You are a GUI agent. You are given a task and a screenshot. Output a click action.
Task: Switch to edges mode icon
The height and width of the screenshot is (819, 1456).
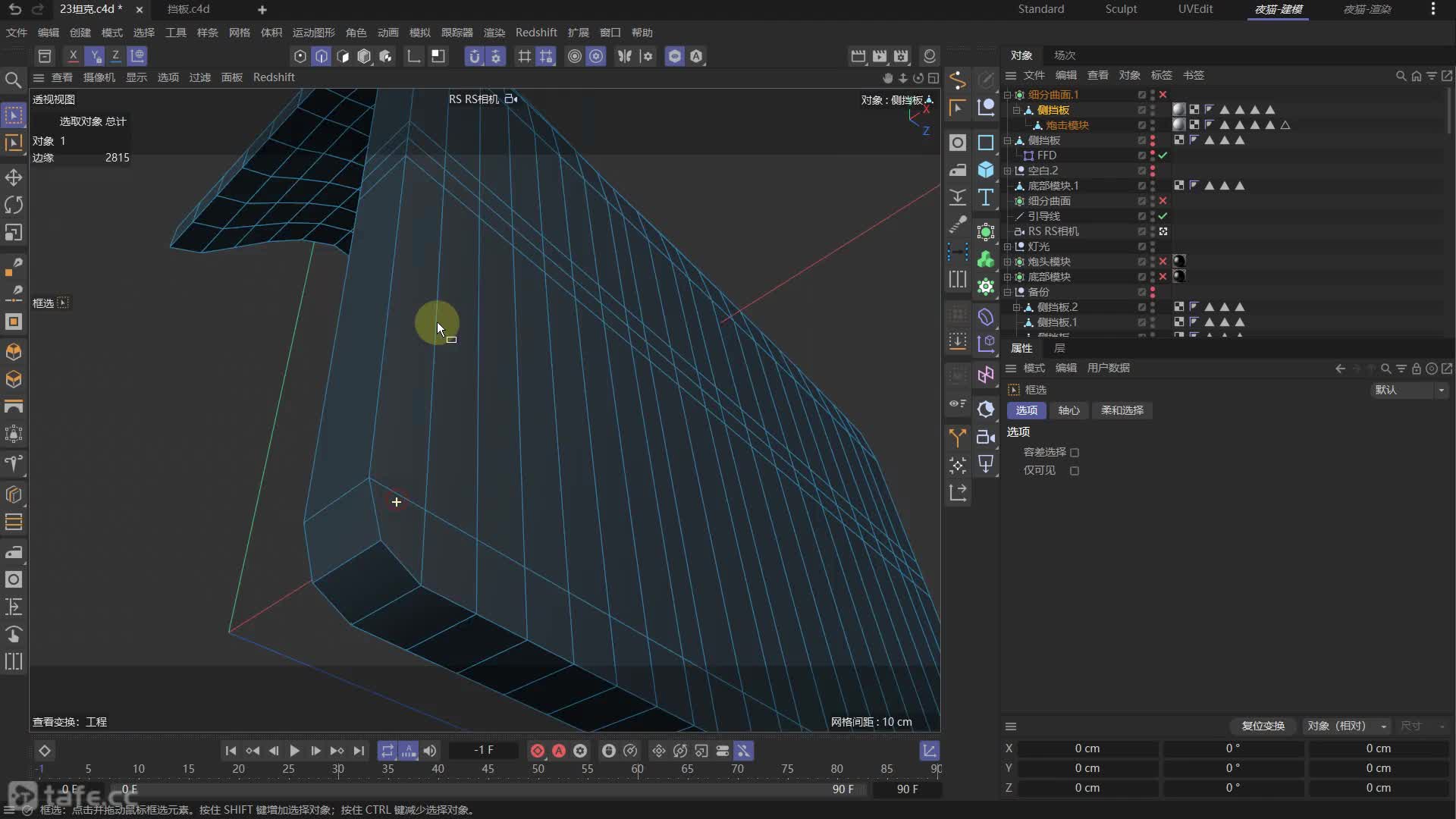322,56
